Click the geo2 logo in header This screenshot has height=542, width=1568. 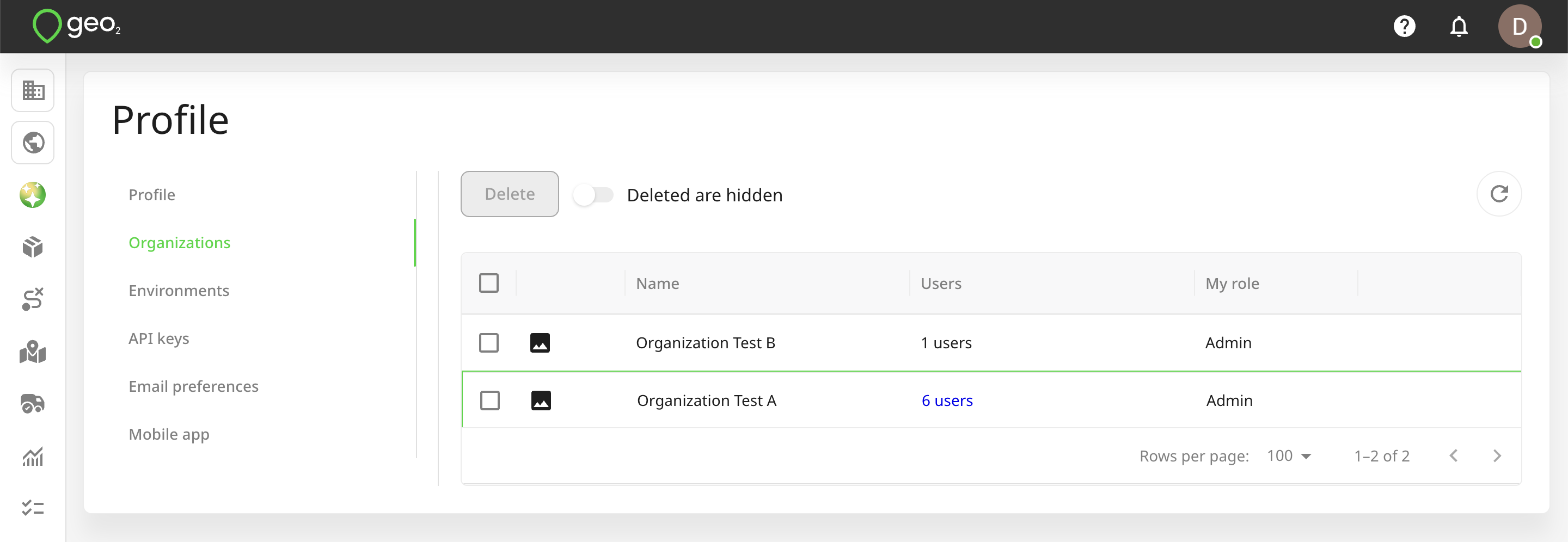coord(76,26)
